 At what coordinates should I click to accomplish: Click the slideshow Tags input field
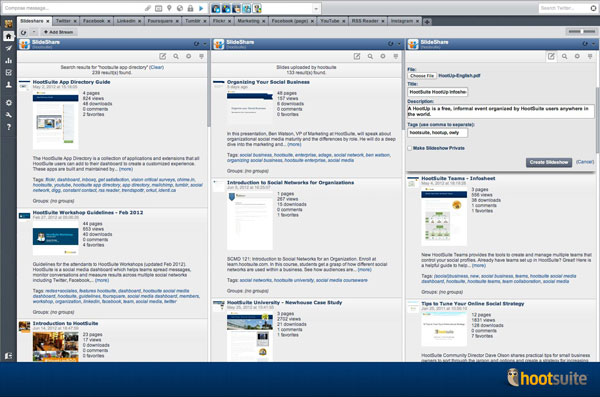tap(437, 132)
